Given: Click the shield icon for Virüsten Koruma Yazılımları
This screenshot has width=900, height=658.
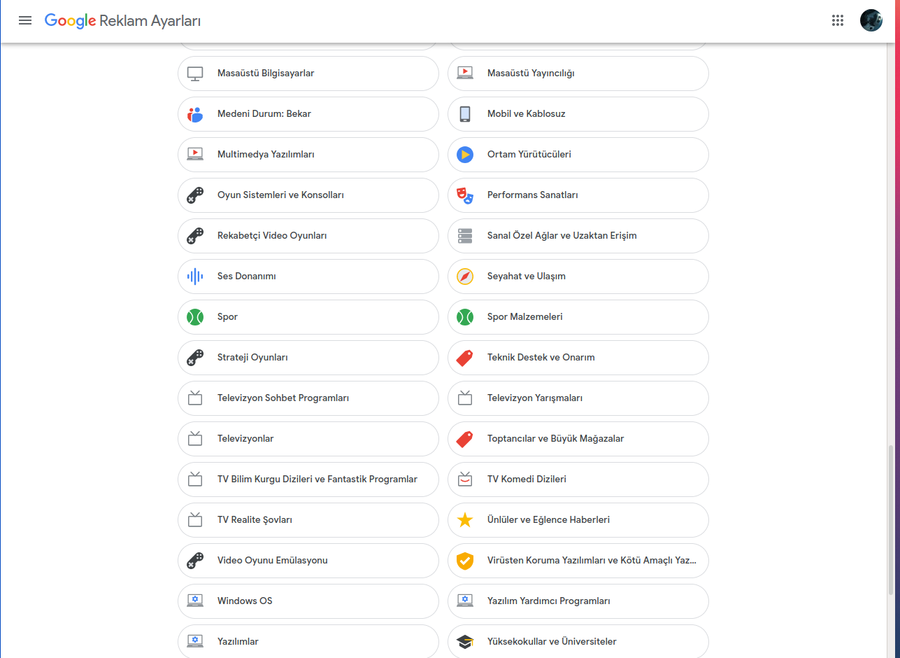Looking at the screenshot, I should coord(465,561).
